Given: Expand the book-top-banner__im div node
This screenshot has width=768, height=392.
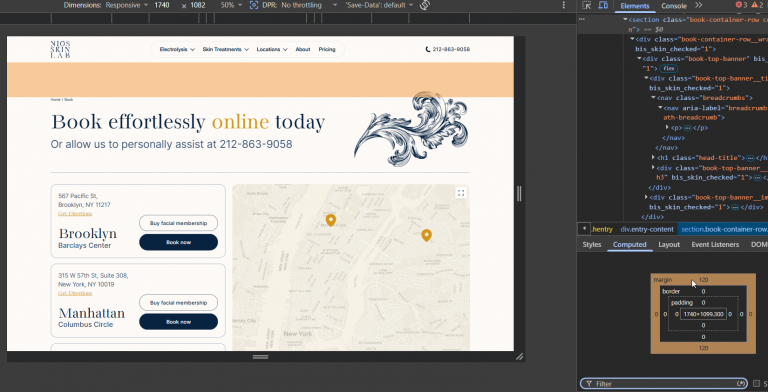Looking at the screenshot, I should tap(647, 197).
